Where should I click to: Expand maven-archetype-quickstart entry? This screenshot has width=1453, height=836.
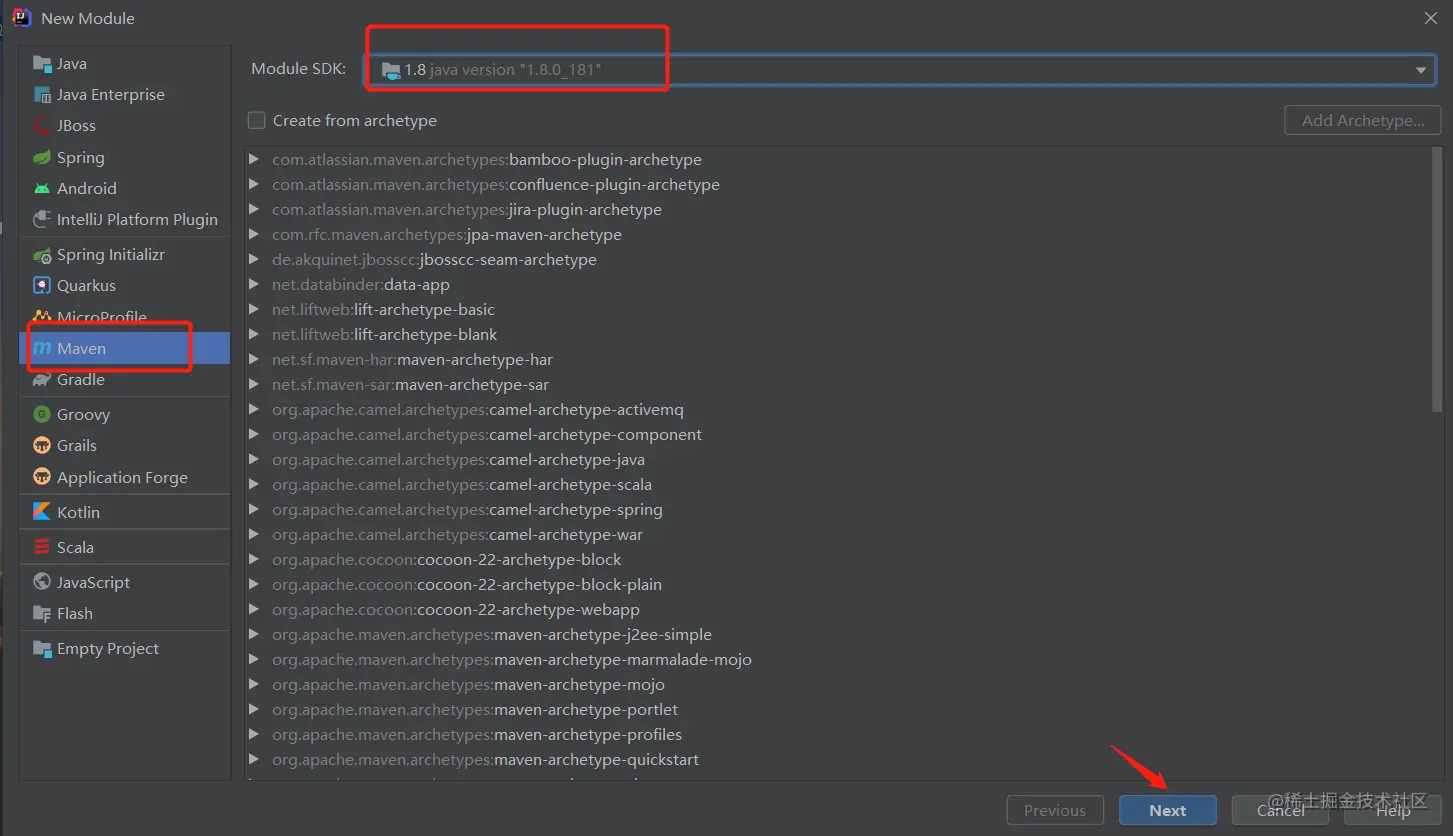click(x=254, y=760)
